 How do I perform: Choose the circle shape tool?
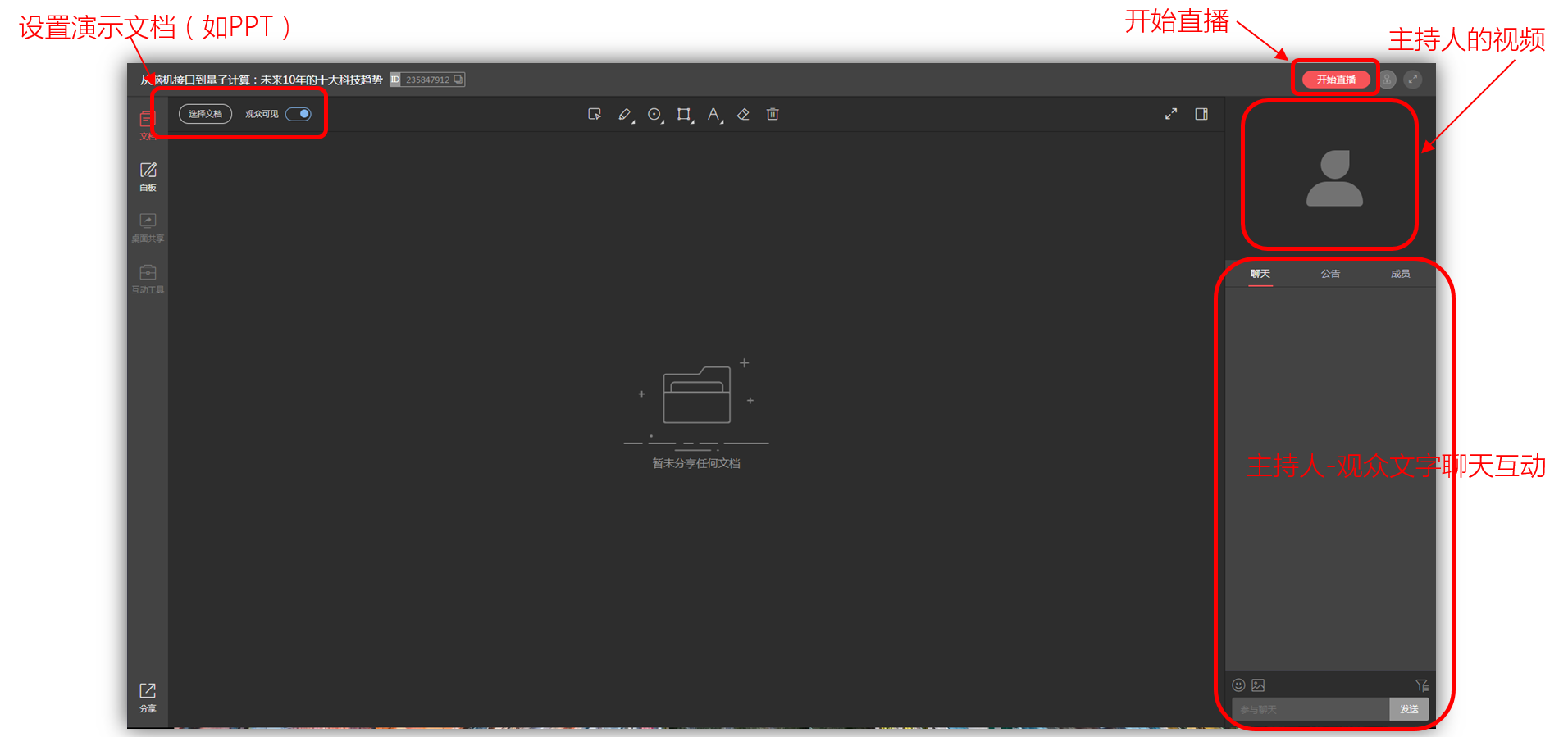[654, 115]
